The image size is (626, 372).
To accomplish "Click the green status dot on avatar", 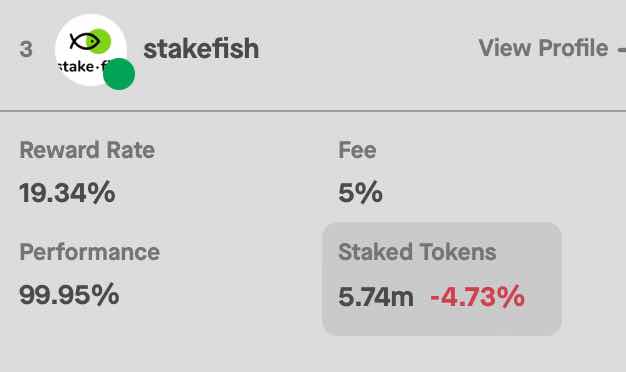I will point(119,74).
